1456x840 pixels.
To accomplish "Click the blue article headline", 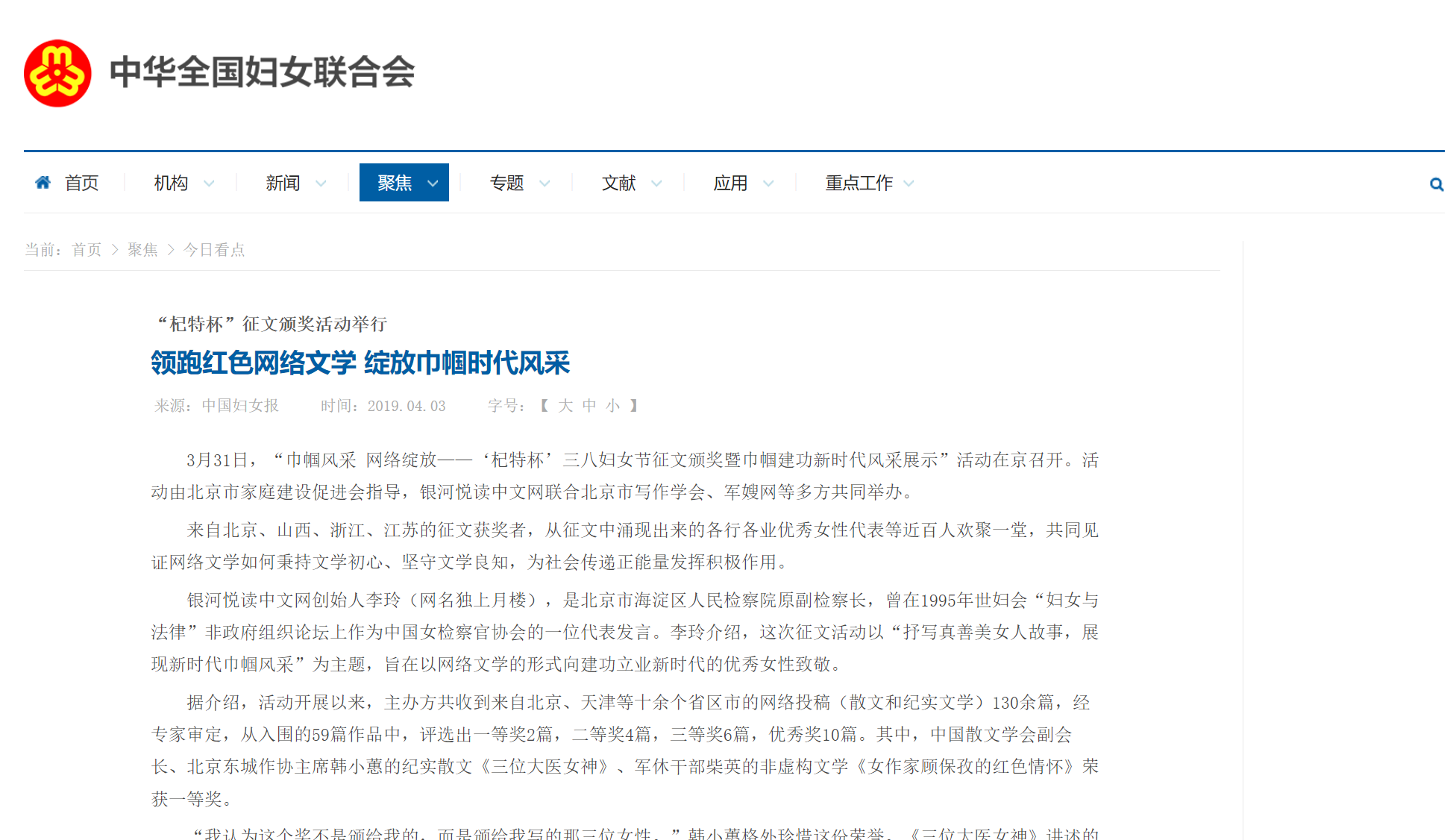I will pyautogui.click(x=360, y=363).
